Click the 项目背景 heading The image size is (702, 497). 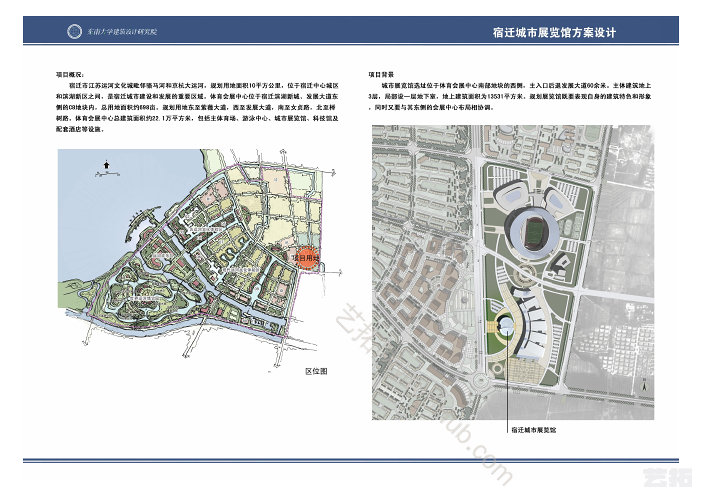[x=381, y=74]
